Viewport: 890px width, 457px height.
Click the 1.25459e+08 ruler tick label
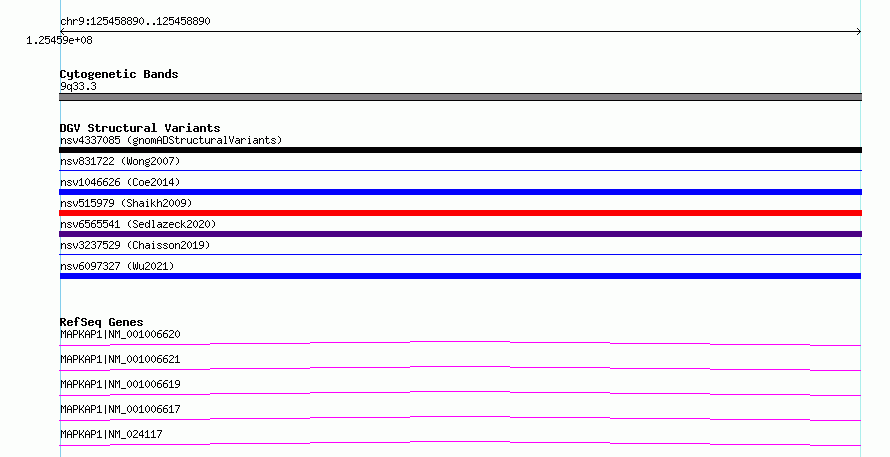coord(59,40)
